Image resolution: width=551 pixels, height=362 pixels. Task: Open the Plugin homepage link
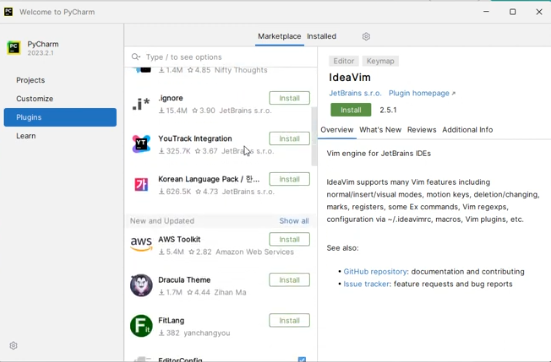pyautogui.click(x=422, y=93)
